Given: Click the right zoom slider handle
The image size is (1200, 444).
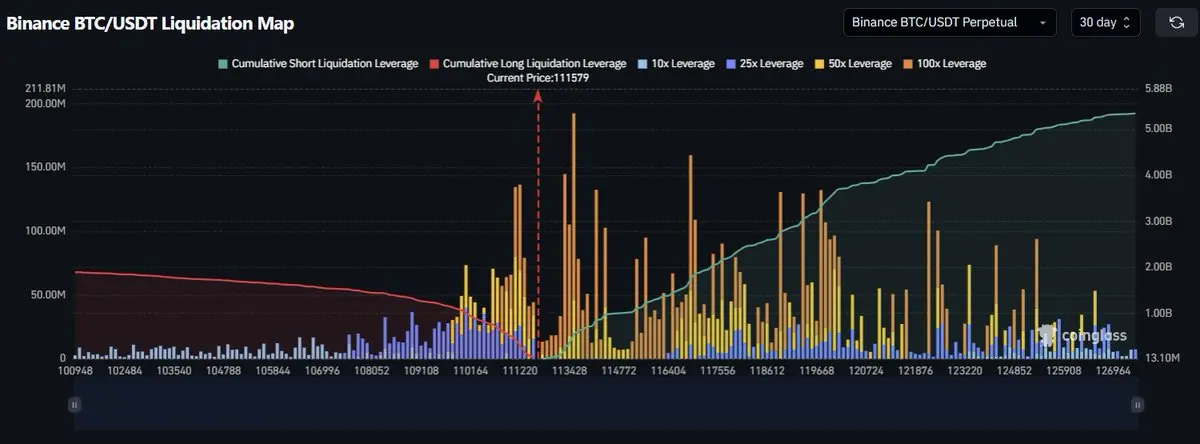Looking at the screenshot, I should [1137, 404].
